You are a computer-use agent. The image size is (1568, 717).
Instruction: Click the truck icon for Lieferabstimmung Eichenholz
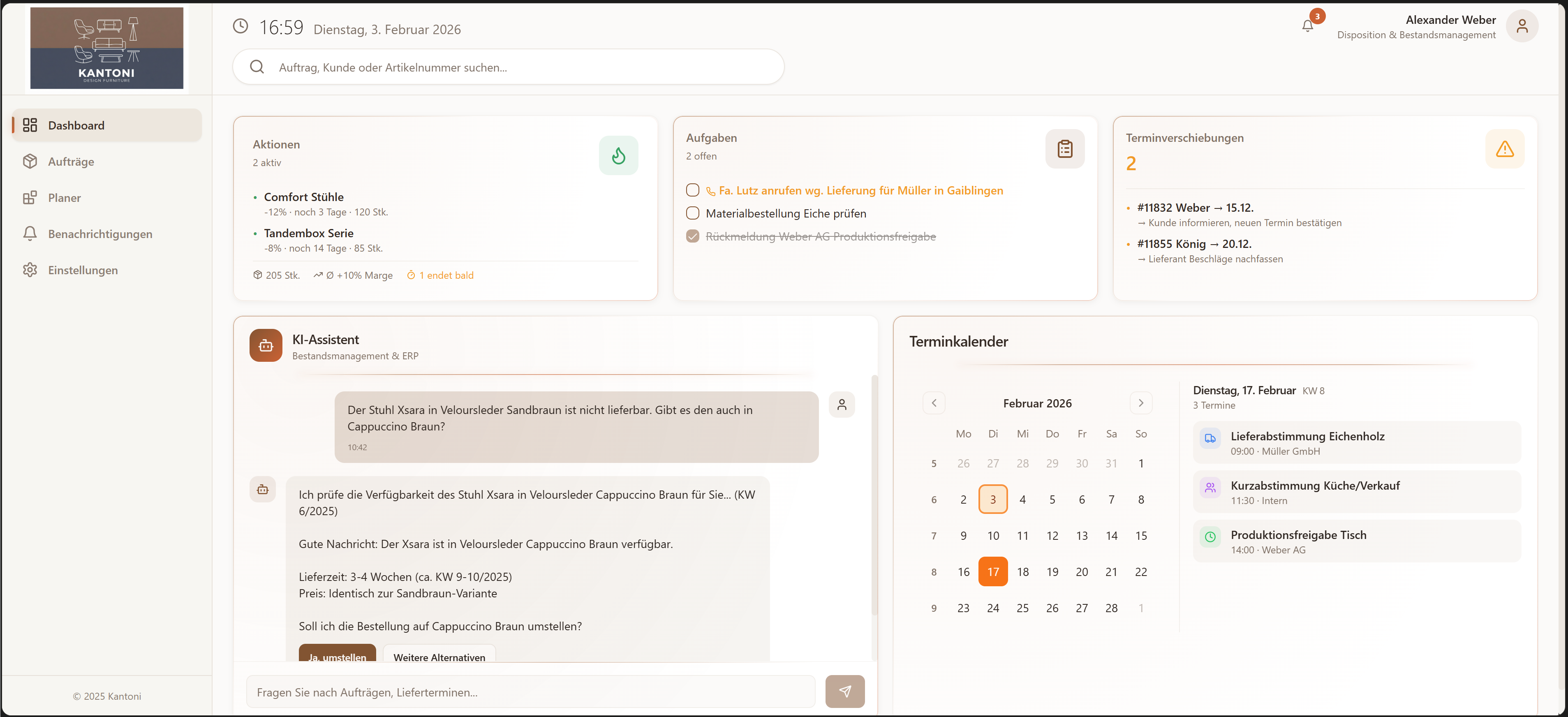1210,438
